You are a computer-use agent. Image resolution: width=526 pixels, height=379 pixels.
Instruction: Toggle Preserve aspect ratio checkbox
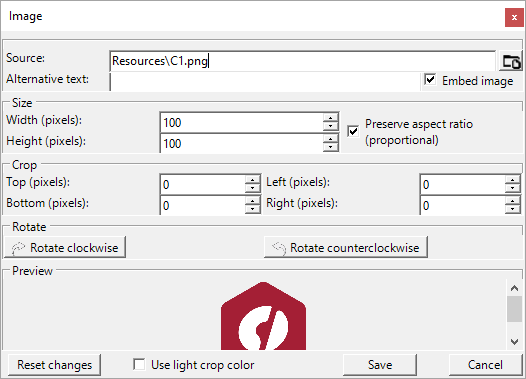(353, 131)
